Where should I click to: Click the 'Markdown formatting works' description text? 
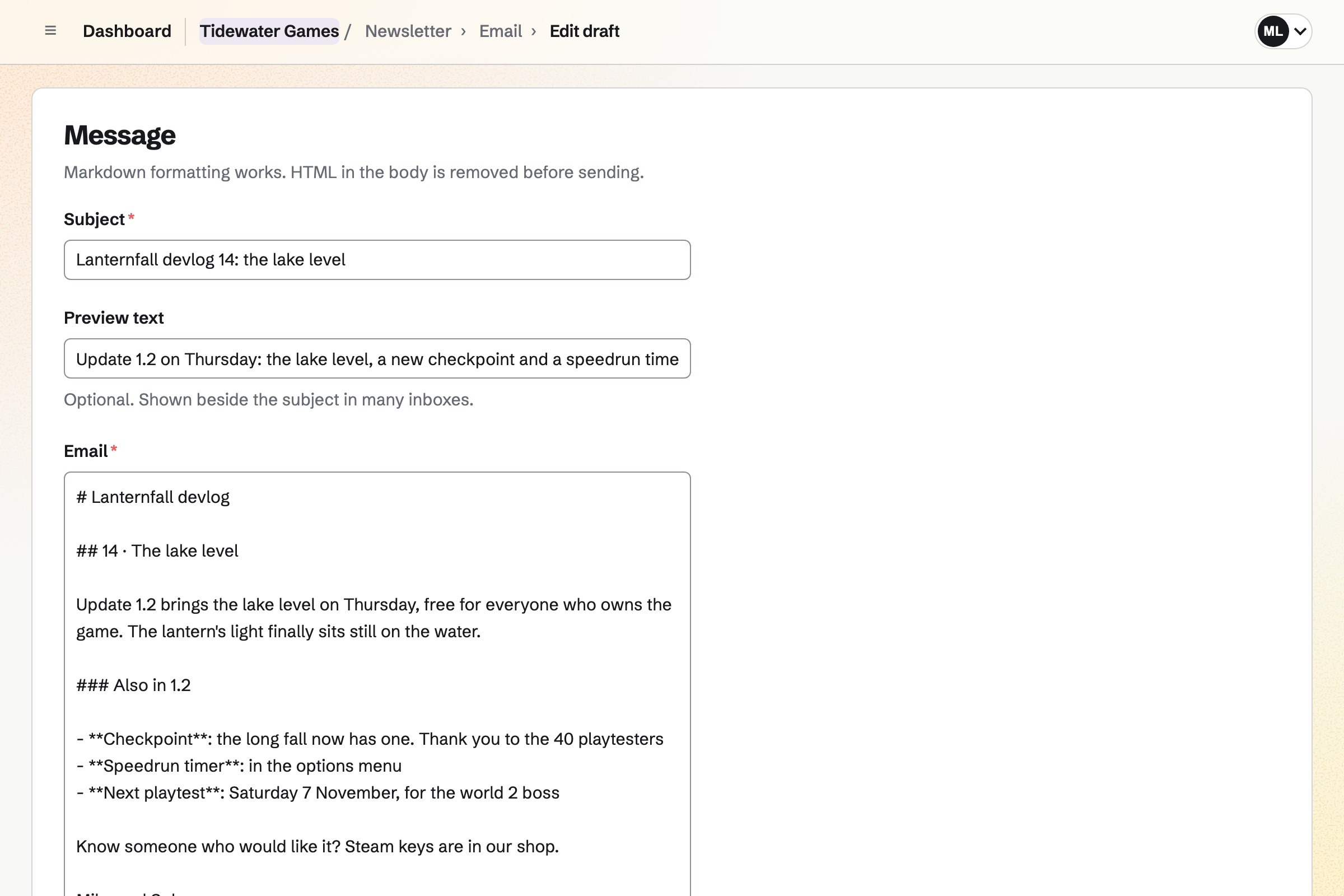click(x=354, y=172)
